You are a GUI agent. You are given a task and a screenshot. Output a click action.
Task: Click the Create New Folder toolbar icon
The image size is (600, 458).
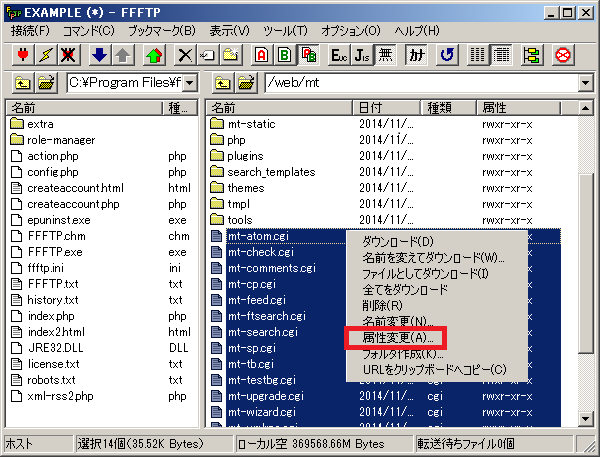(231, 55)
